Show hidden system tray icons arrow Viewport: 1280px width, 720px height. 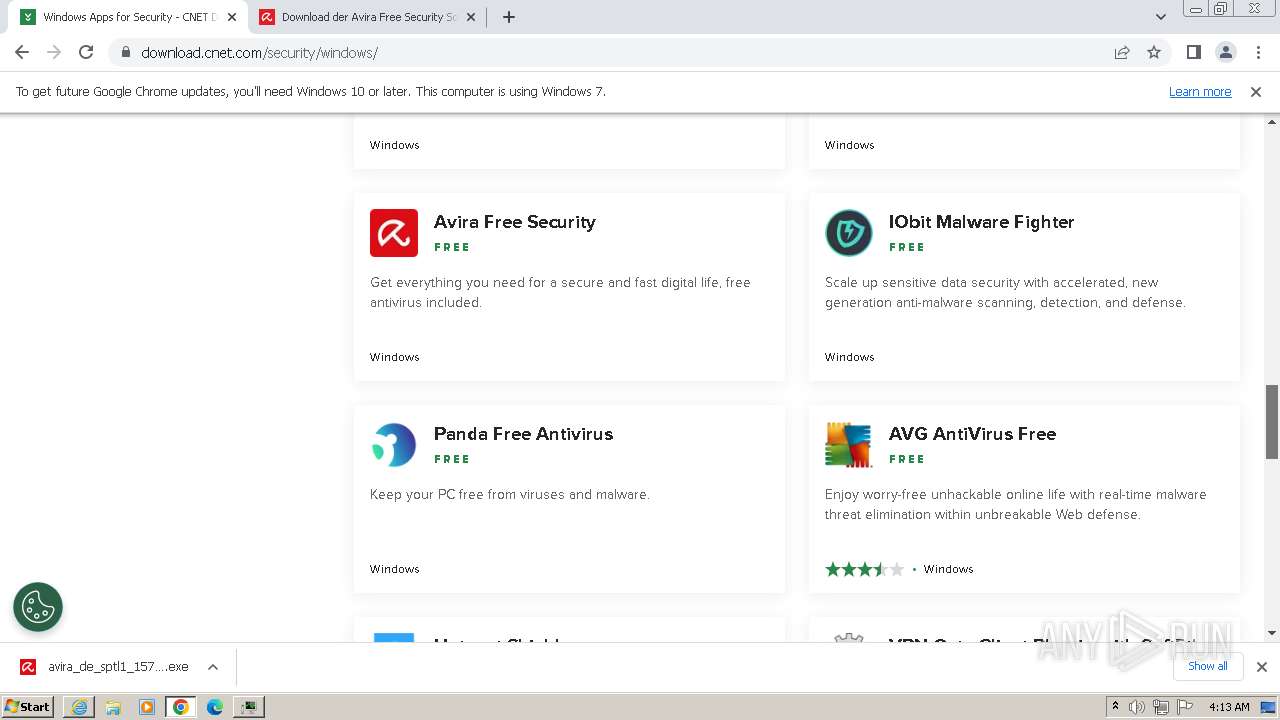pyautogui.click(x=1115, y=707)
